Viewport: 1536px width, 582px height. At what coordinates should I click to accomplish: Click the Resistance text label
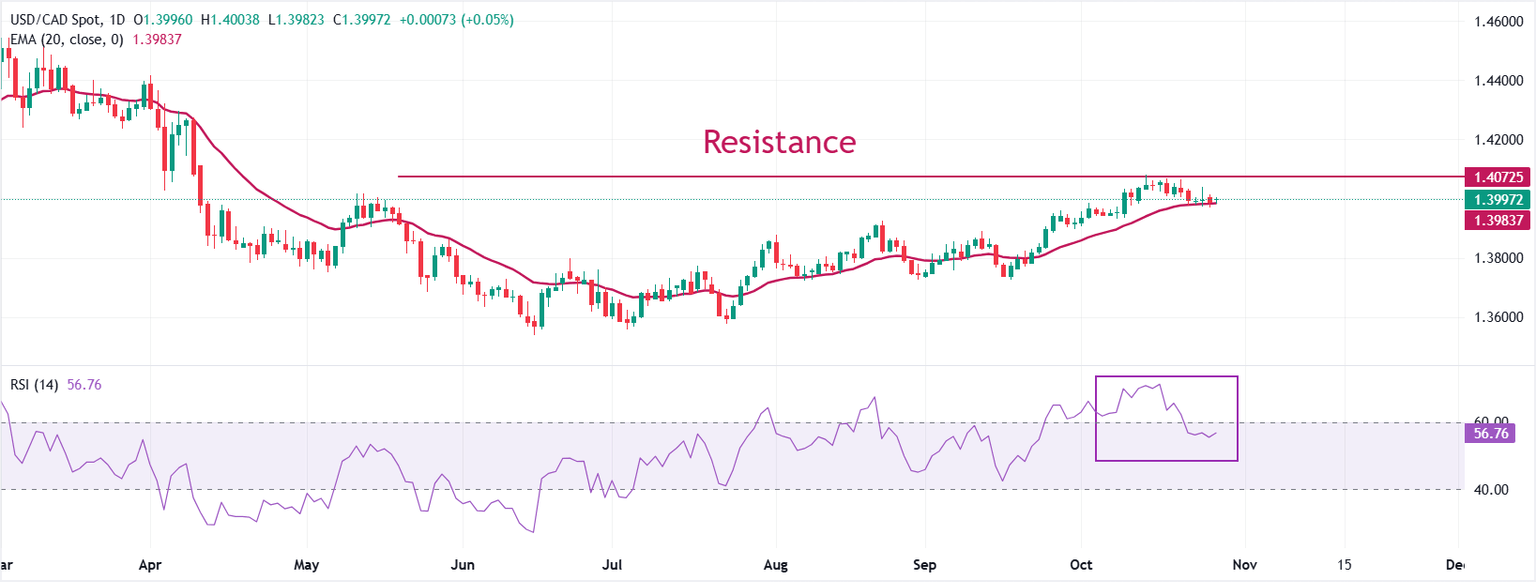(x=781, y=142)
